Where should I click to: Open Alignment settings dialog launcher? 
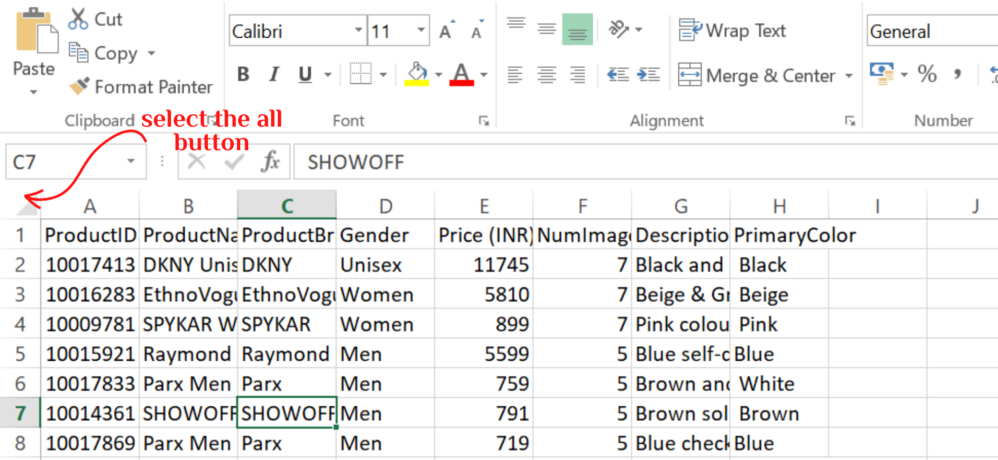pos(849,120)
